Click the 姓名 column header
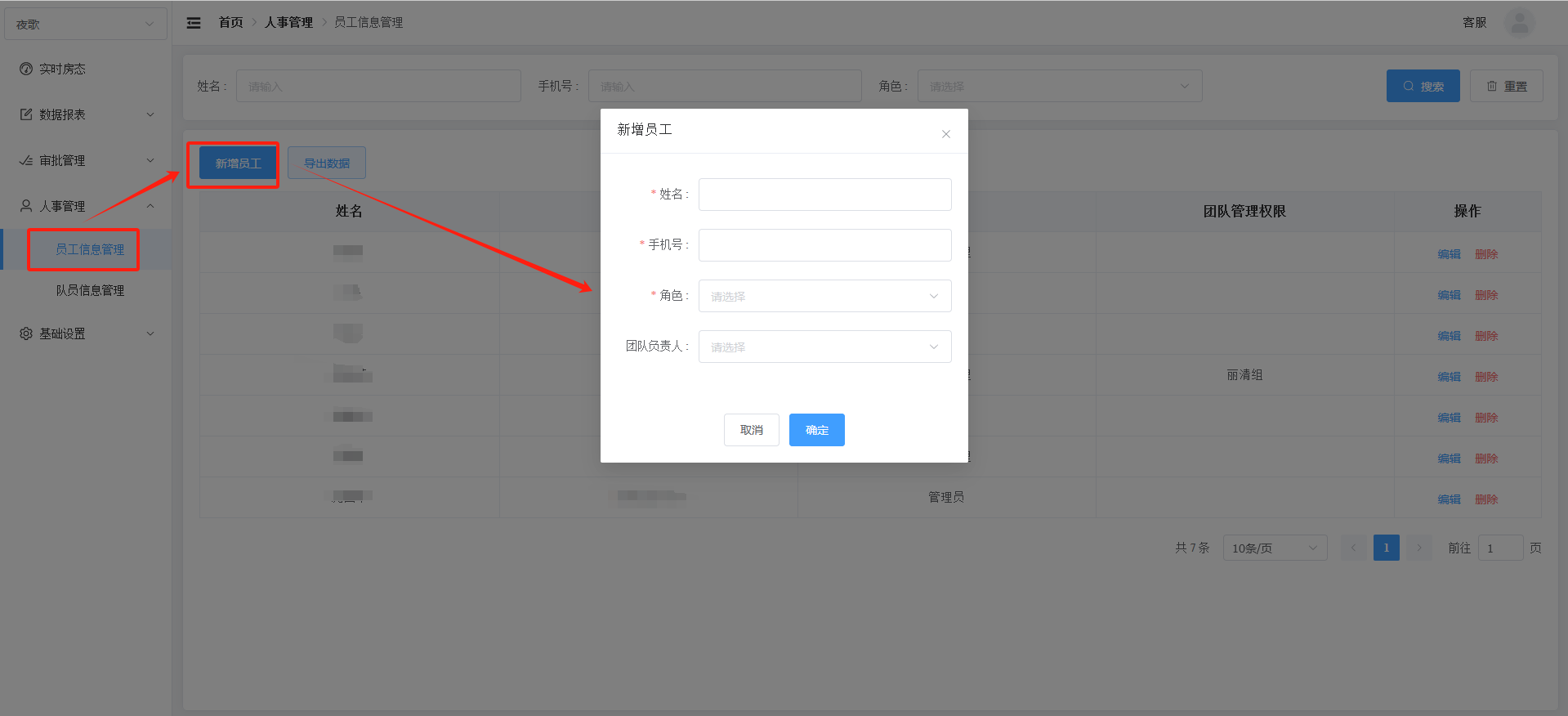The width and height of the screenshot is (1568, 716). tap(349, 211)
